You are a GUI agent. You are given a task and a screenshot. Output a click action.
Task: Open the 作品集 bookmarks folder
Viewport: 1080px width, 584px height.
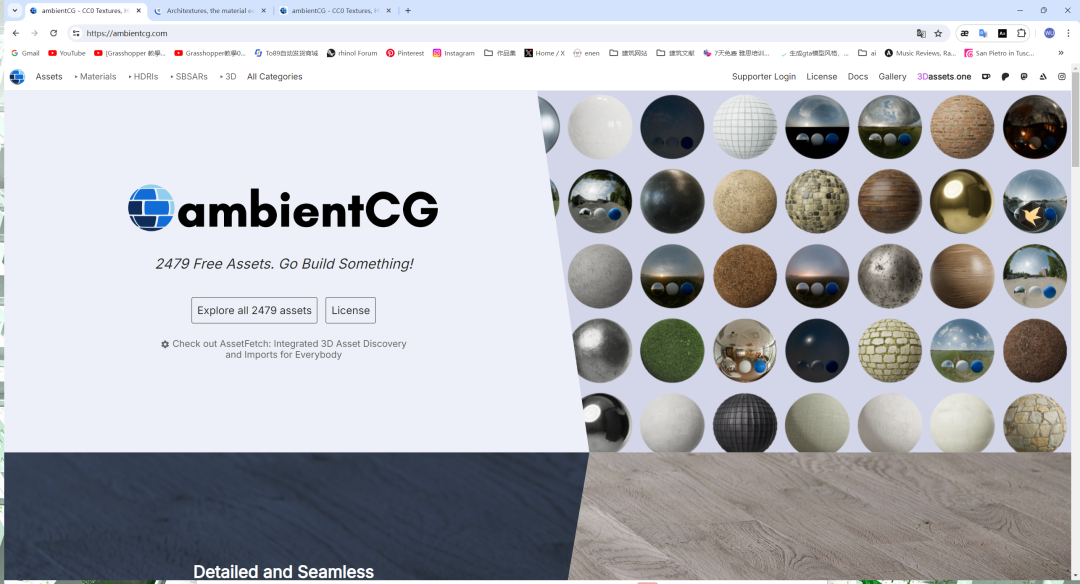[500, 53]
